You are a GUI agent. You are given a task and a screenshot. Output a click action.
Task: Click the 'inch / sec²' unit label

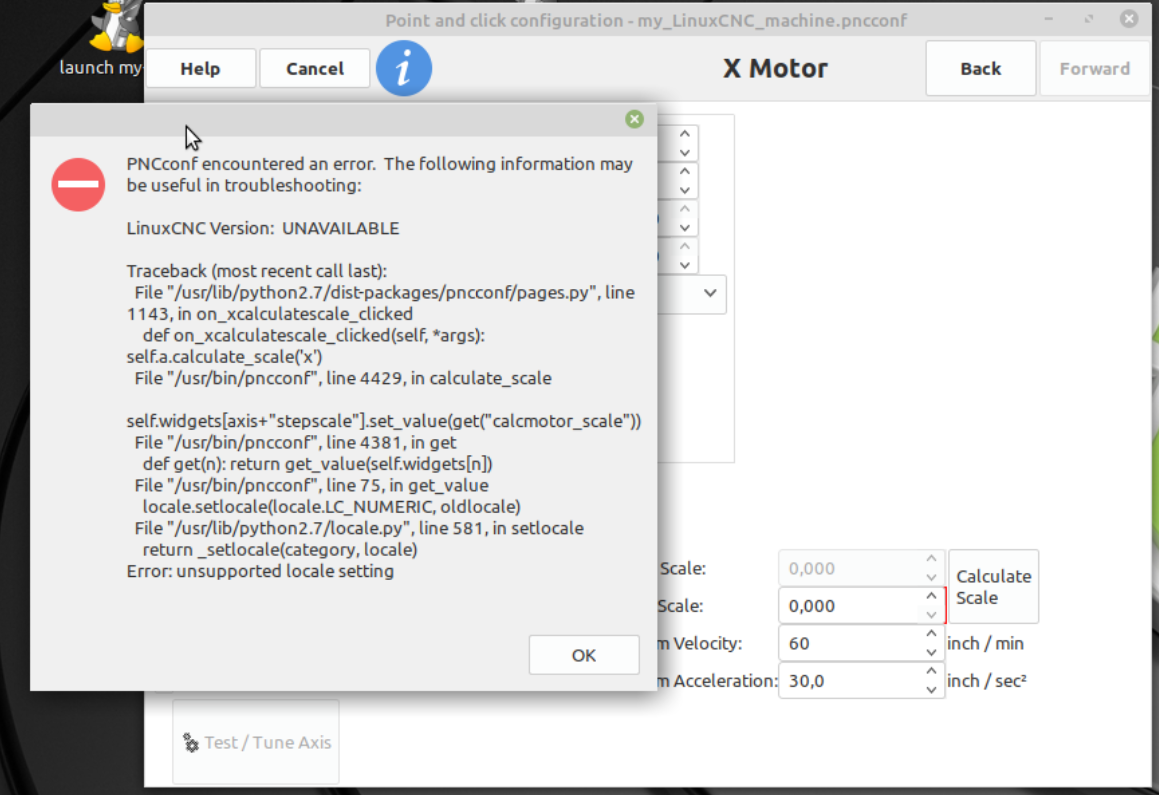(x=987, y=681)
